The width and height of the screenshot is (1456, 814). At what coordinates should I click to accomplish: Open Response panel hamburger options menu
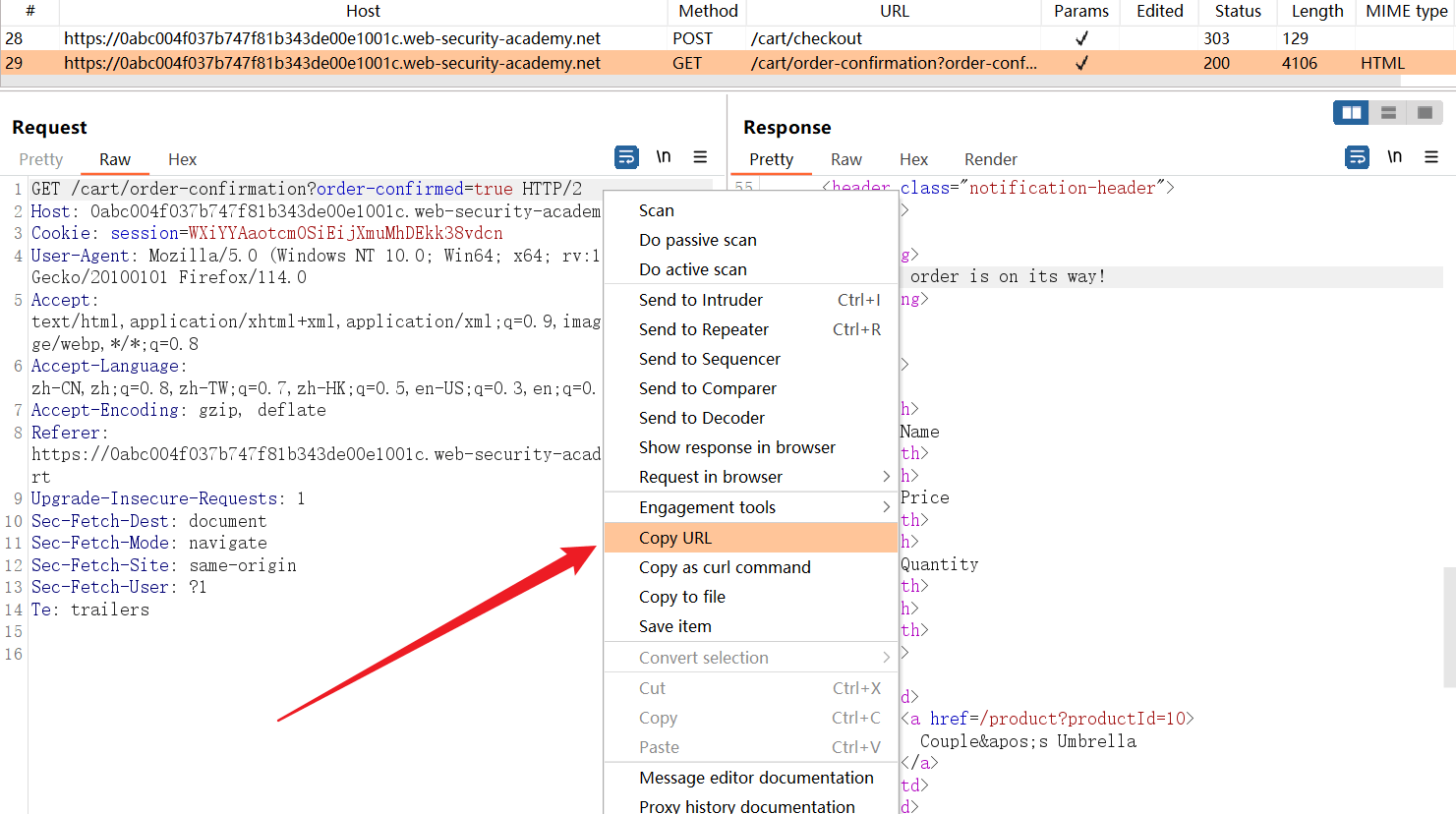[x=1431, y=157]
